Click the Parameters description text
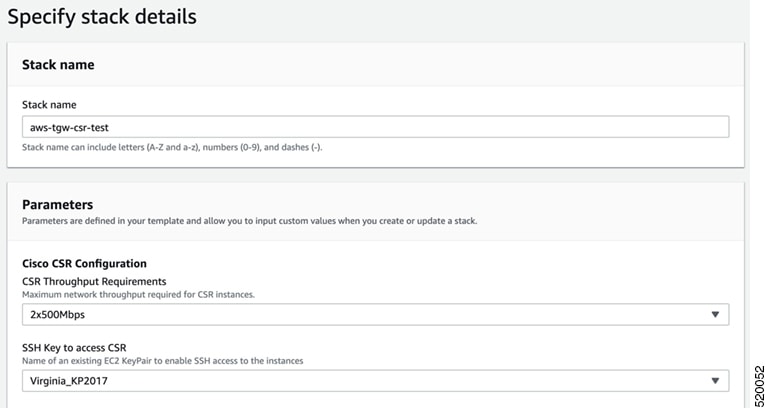The height and width of the screenshot is (408, 765). [249, 221]
